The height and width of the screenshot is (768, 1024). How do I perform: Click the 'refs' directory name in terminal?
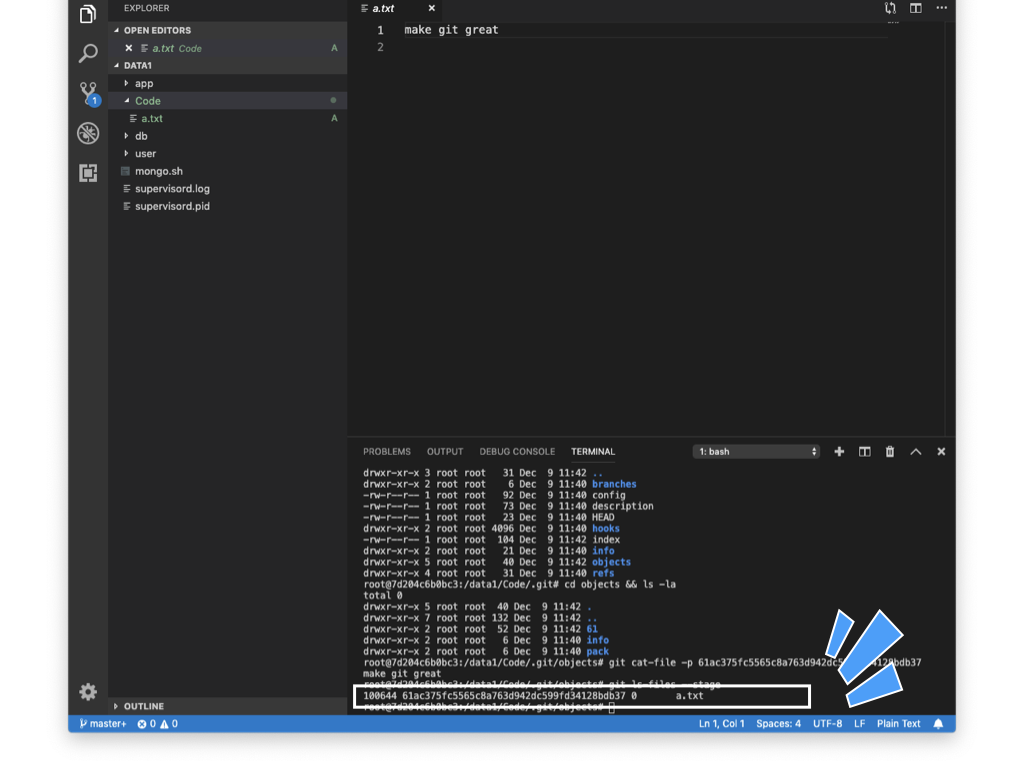click(x=603, y=573)
